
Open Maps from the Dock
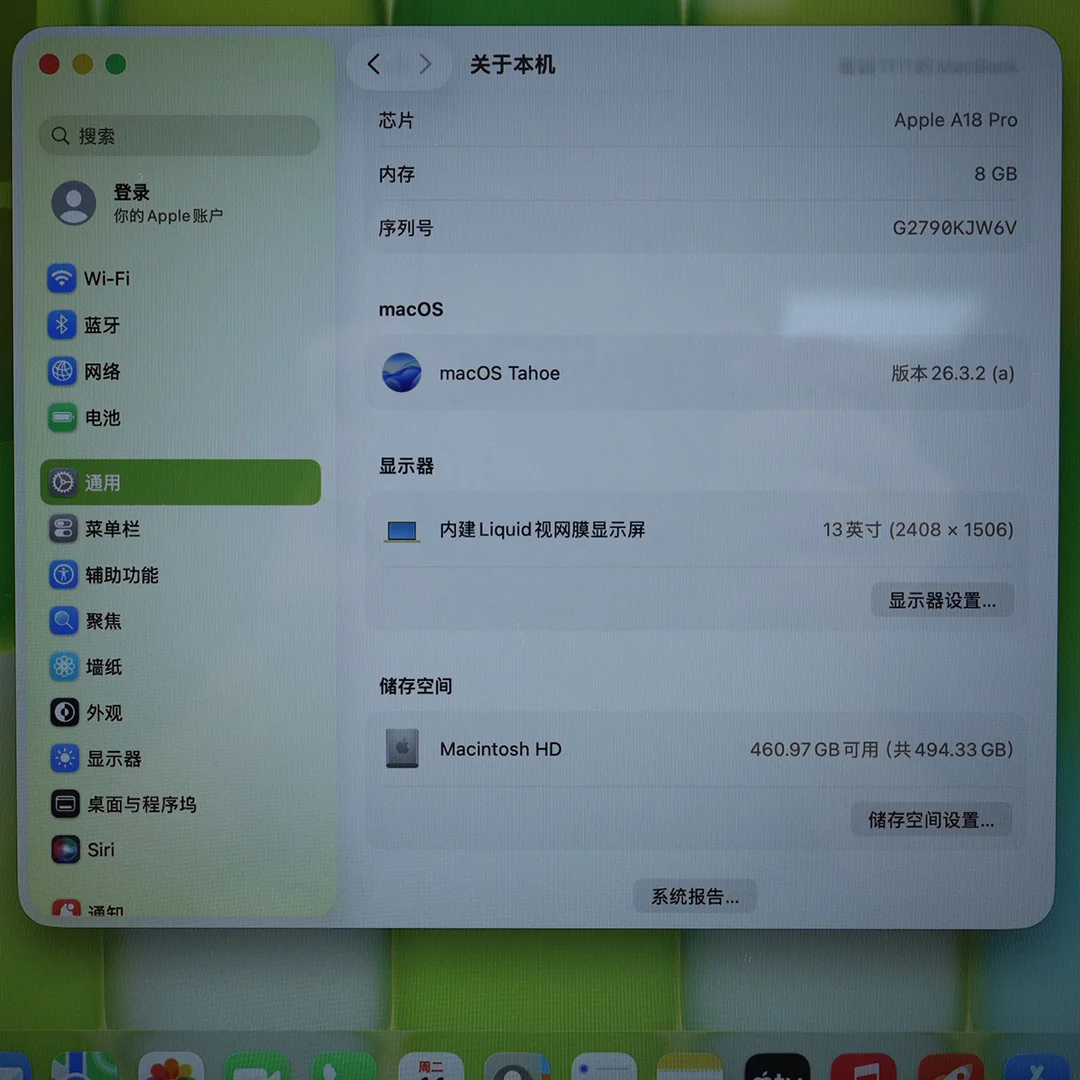[84, 1066]
